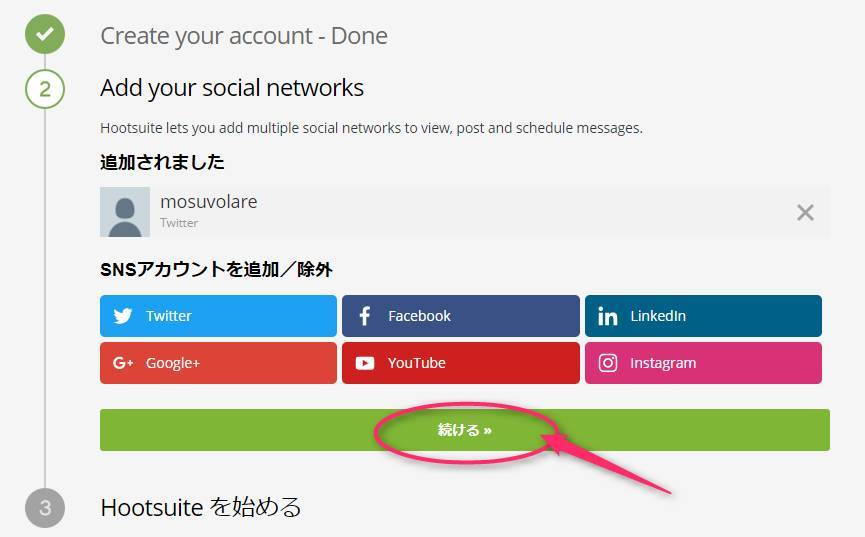This screenshot has width=865, height=537.
Task: Add a Facebook account
Action: click(461, 316)
